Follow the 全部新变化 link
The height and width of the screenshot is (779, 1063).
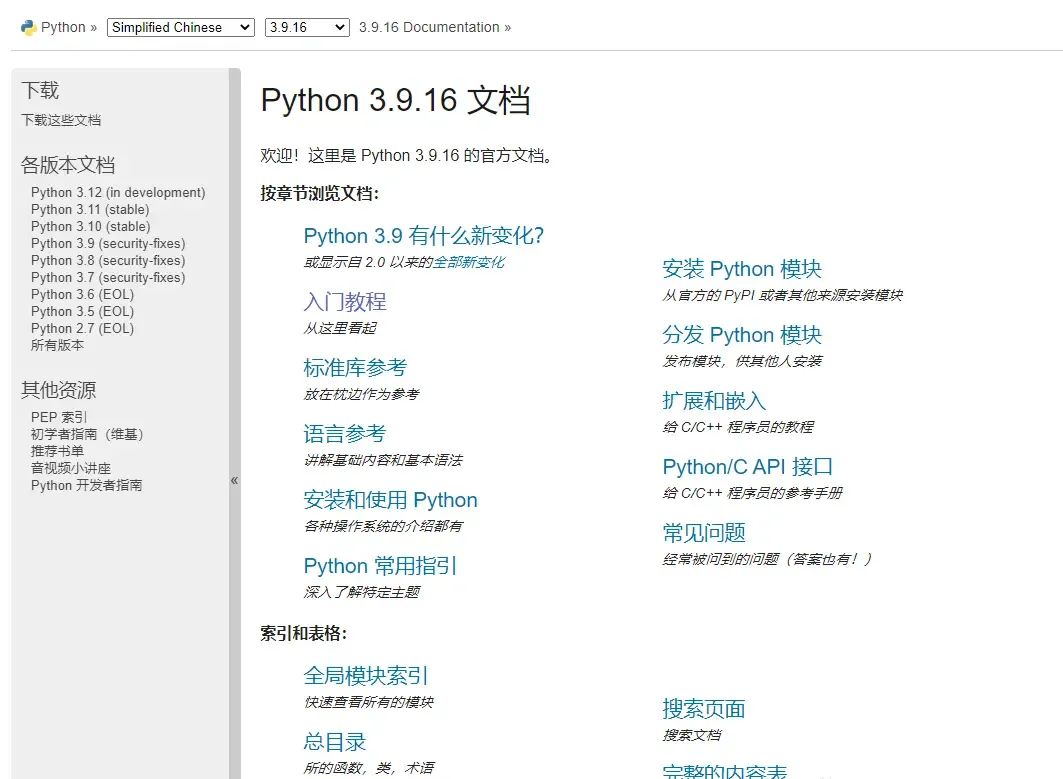[468, 262]
